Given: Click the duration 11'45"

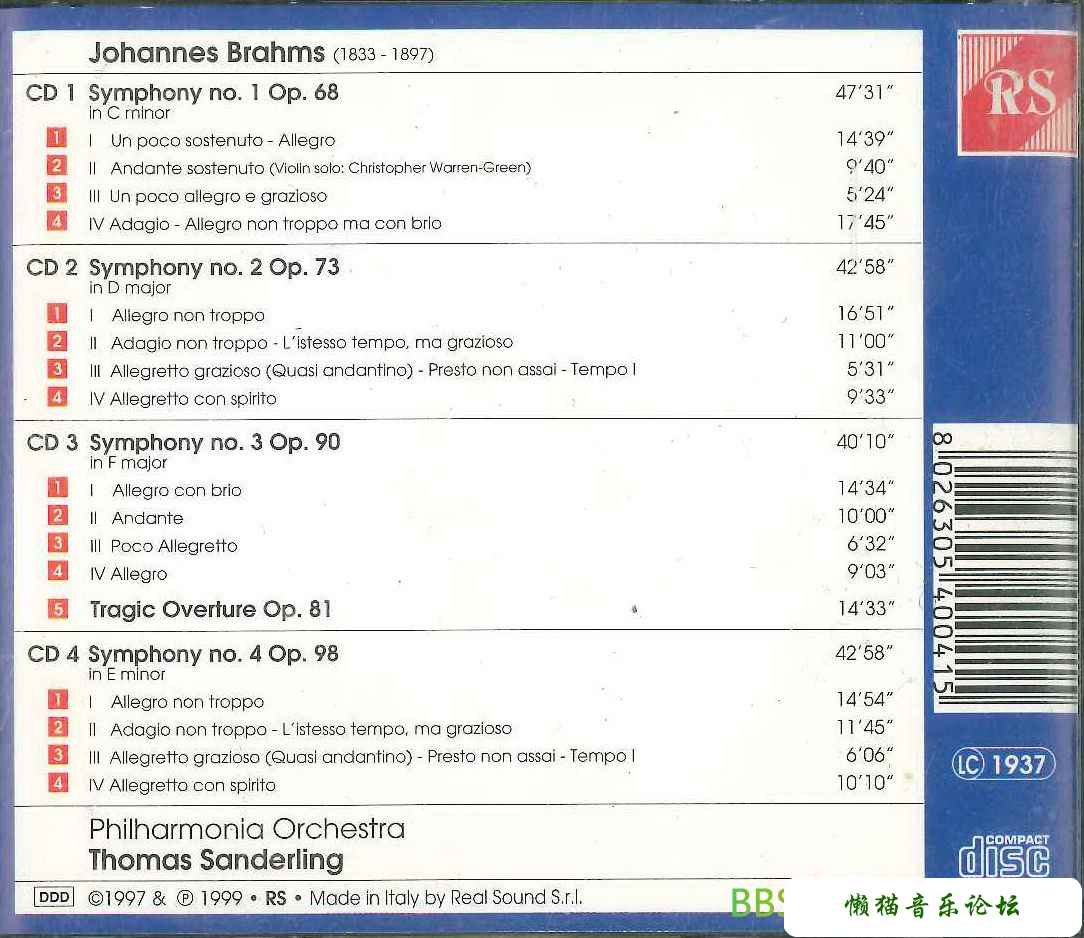Looking at the screenshot, I should click(865, 727).
